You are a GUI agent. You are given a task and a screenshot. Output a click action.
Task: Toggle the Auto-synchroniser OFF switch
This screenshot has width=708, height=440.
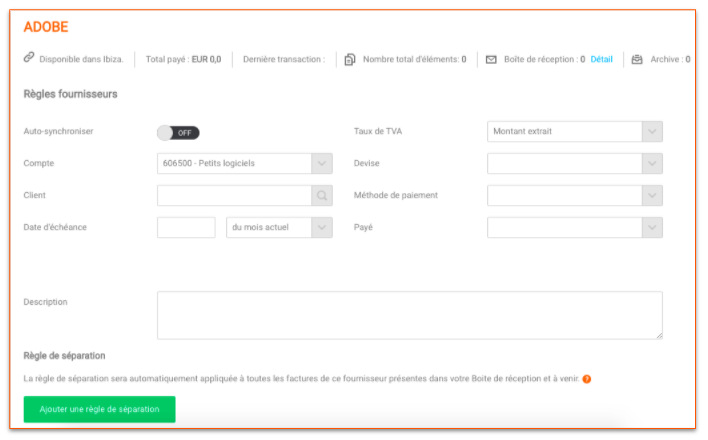pyautogui.click(x=178, y=133)
